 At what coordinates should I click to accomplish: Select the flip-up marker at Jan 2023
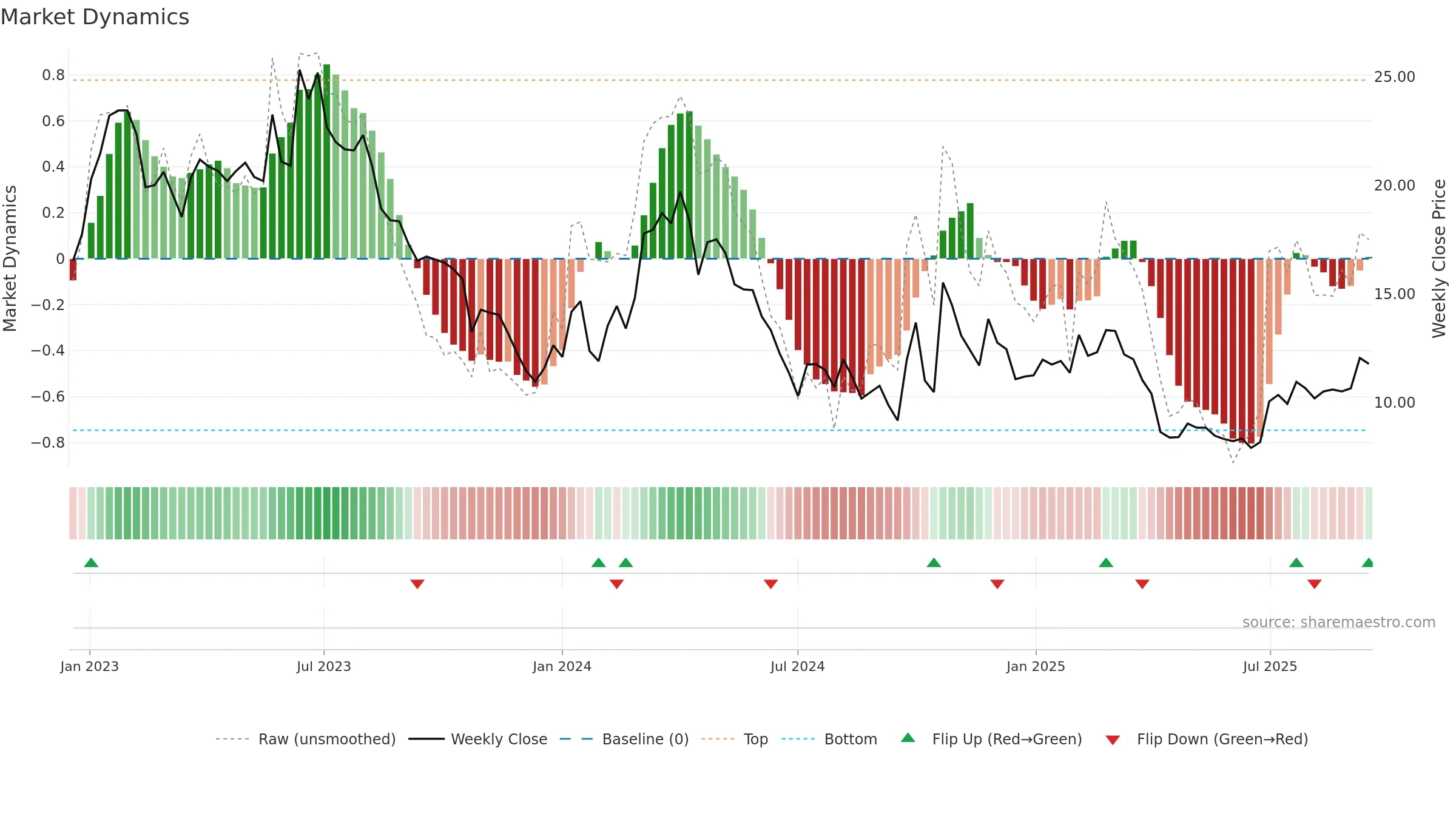pyautogui.click(x=91, y=562)
